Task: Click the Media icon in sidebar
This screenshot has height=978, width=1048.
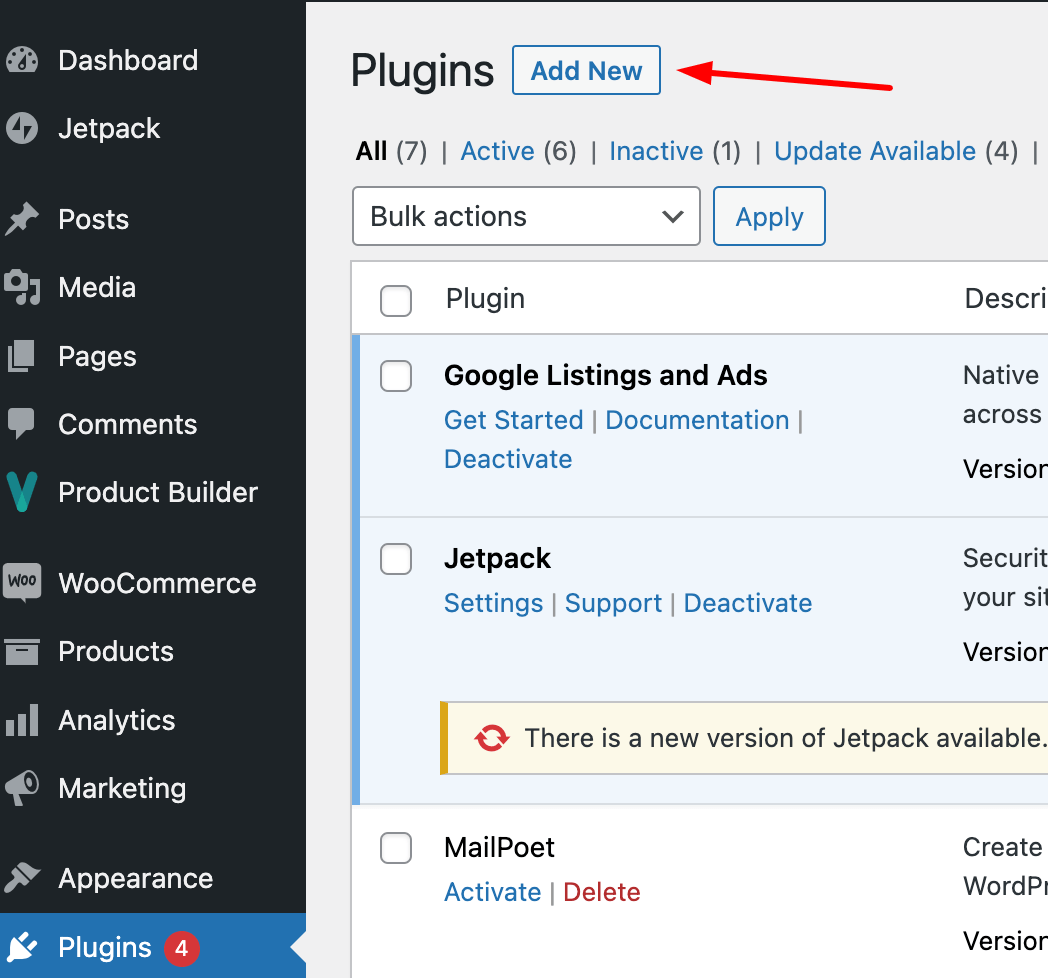Action: [x=22, y=287]
